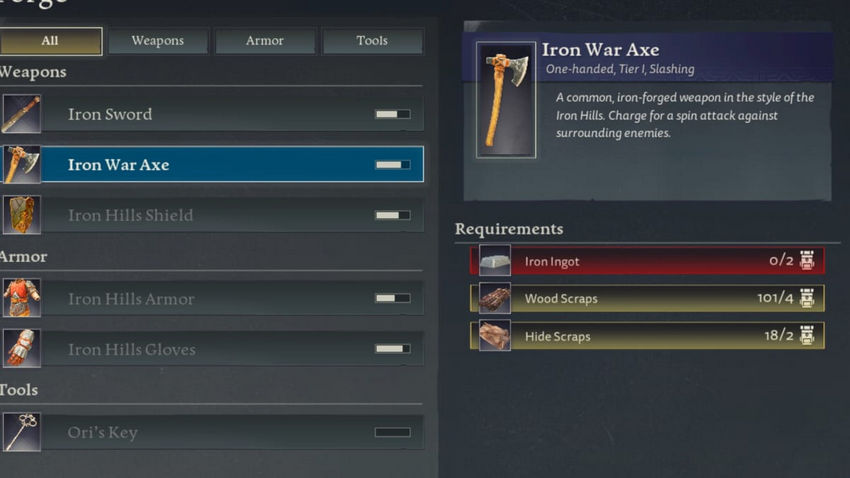Screen dimensions: 850x478
Task: Click the Iron Hills Armor icon
Action: tap(21, 298)
